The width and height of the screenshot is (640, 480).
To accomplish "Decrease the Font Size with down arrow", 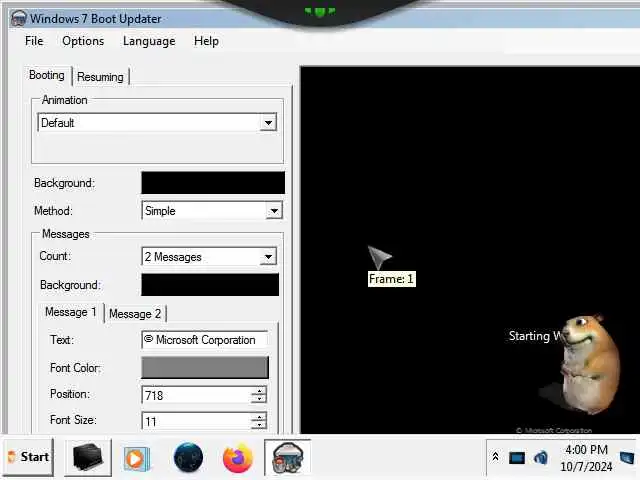I will pyautogui.click(x=259, y=425).
